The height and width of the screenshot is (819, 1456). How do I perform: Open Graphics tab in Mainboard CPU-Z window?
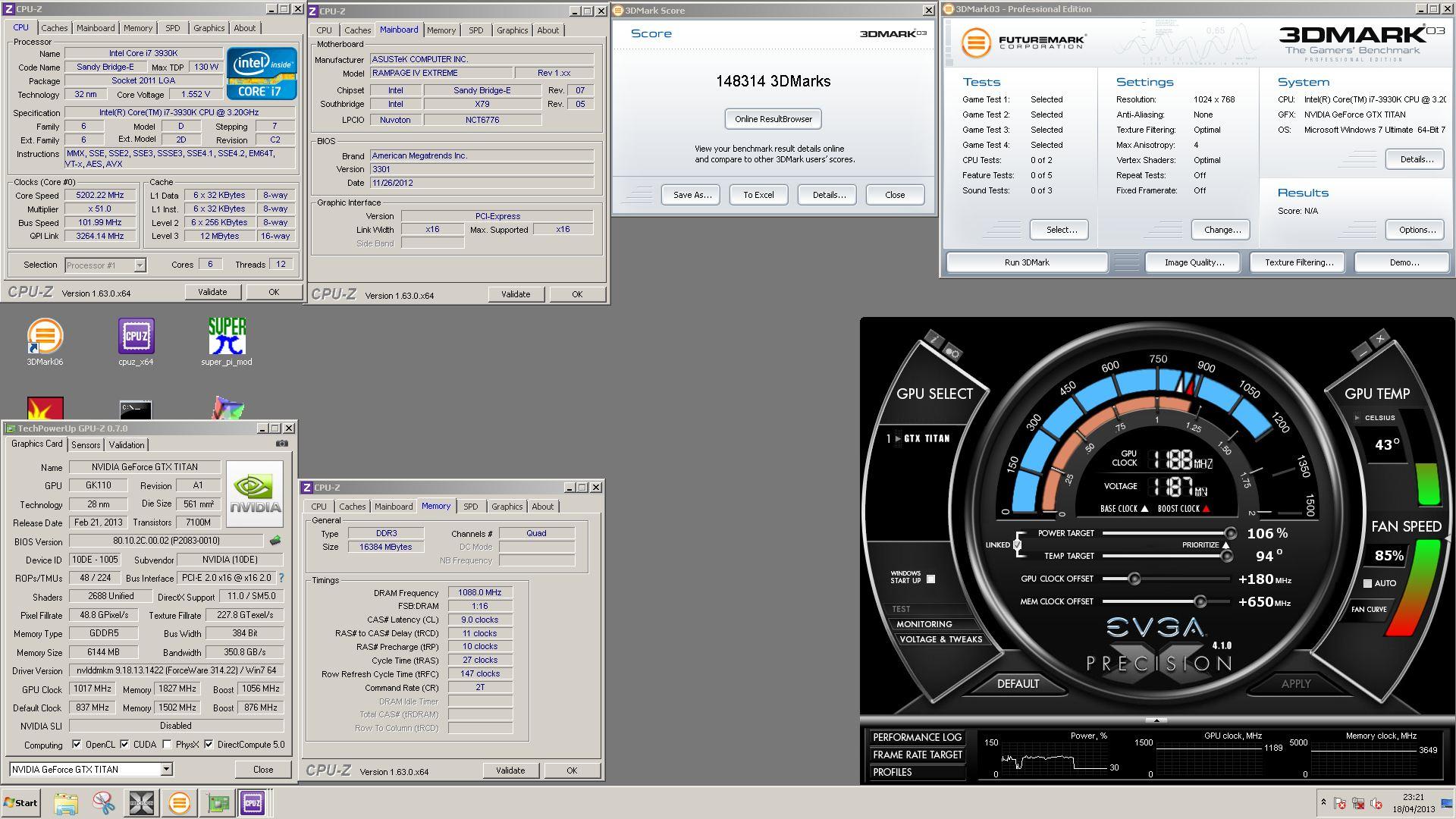tap(512, 30)
